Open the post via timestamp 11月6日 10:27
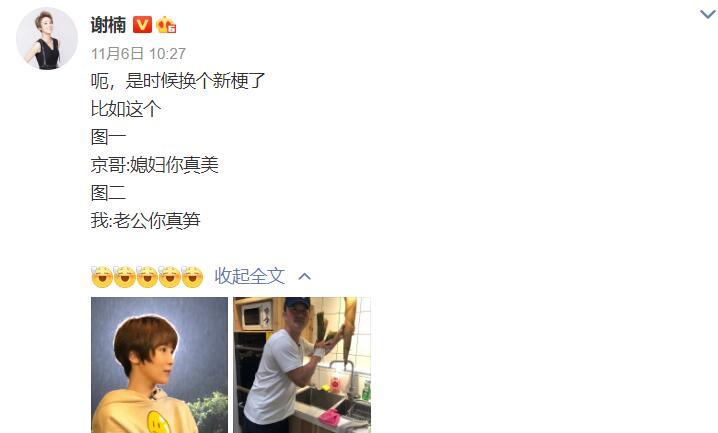 pyautogui.click(x=138, y=54)
